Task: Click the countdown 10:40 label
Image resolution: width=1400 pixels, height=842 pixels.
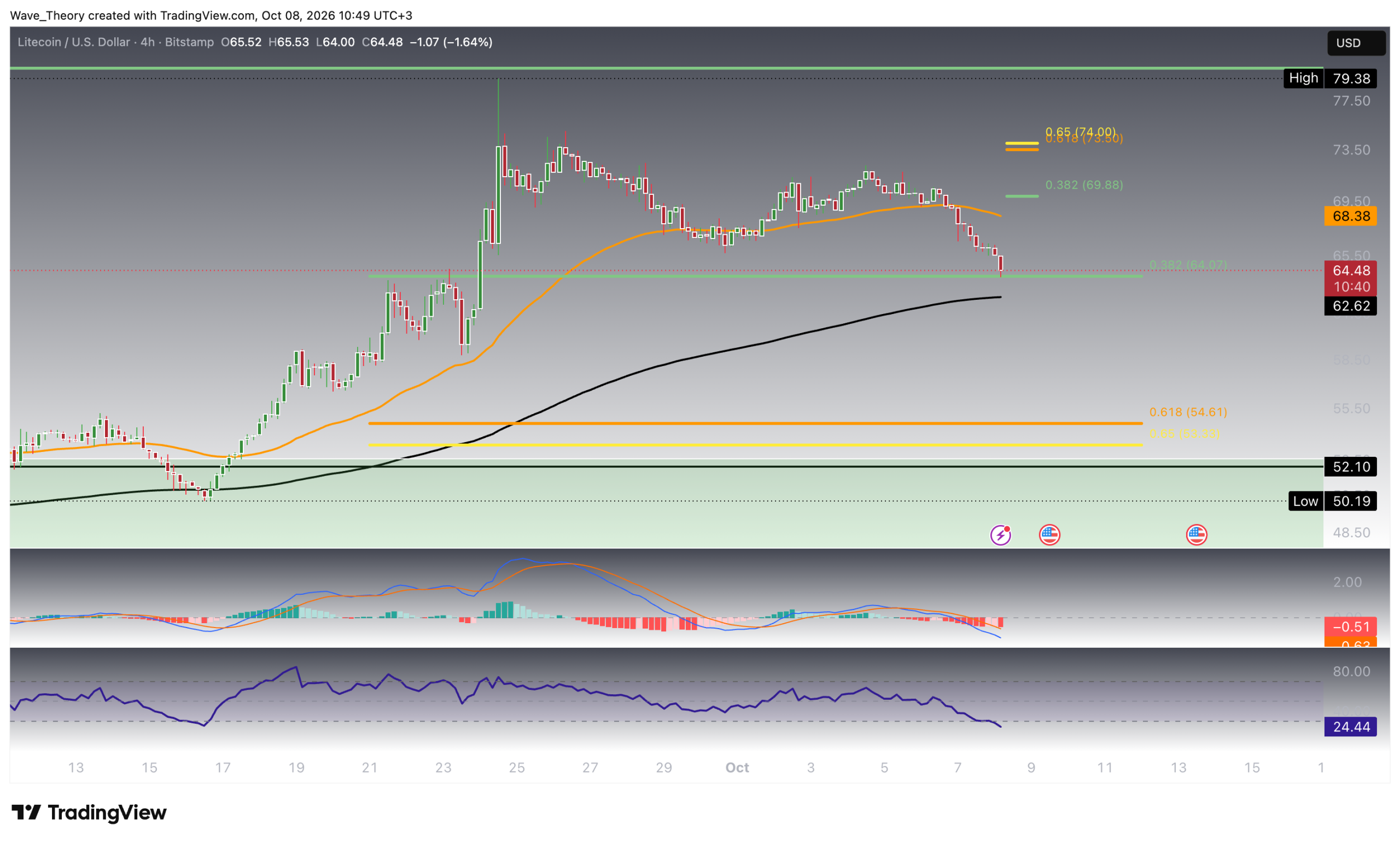Action: click(1350, 287)
